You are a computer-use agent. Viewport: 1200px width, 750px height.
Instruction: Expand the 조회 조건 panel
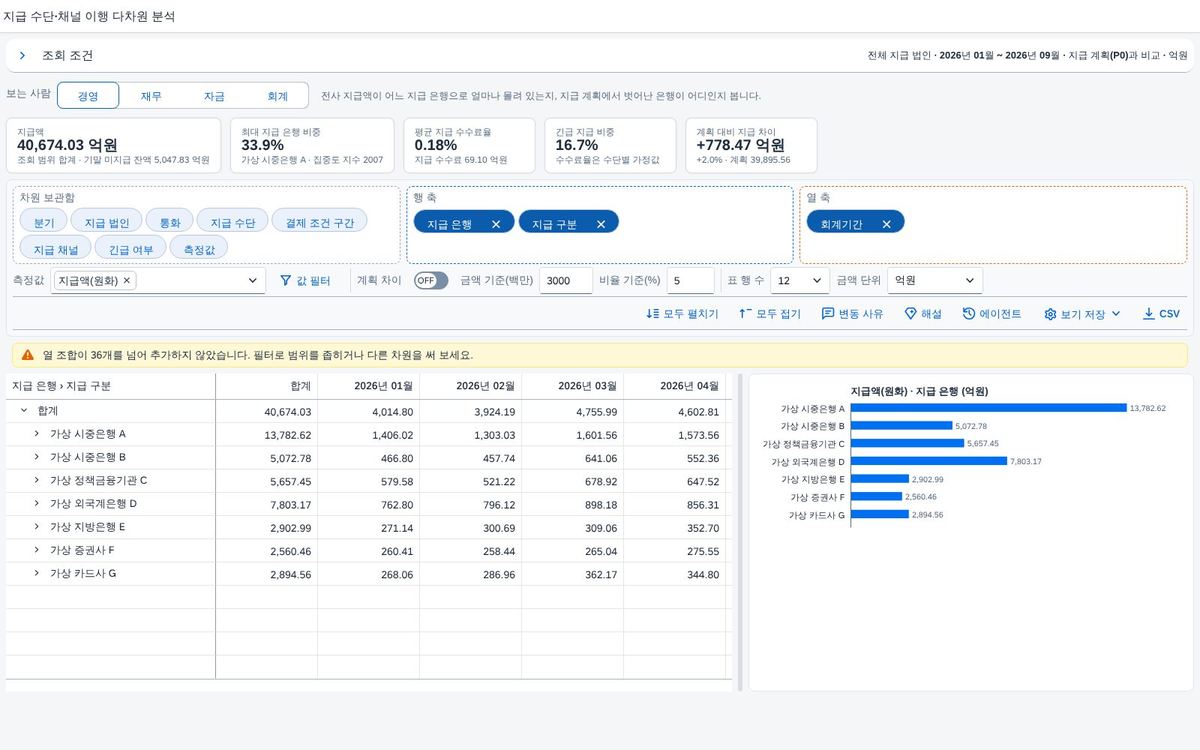pyautogui.click(x=22, y=56)
